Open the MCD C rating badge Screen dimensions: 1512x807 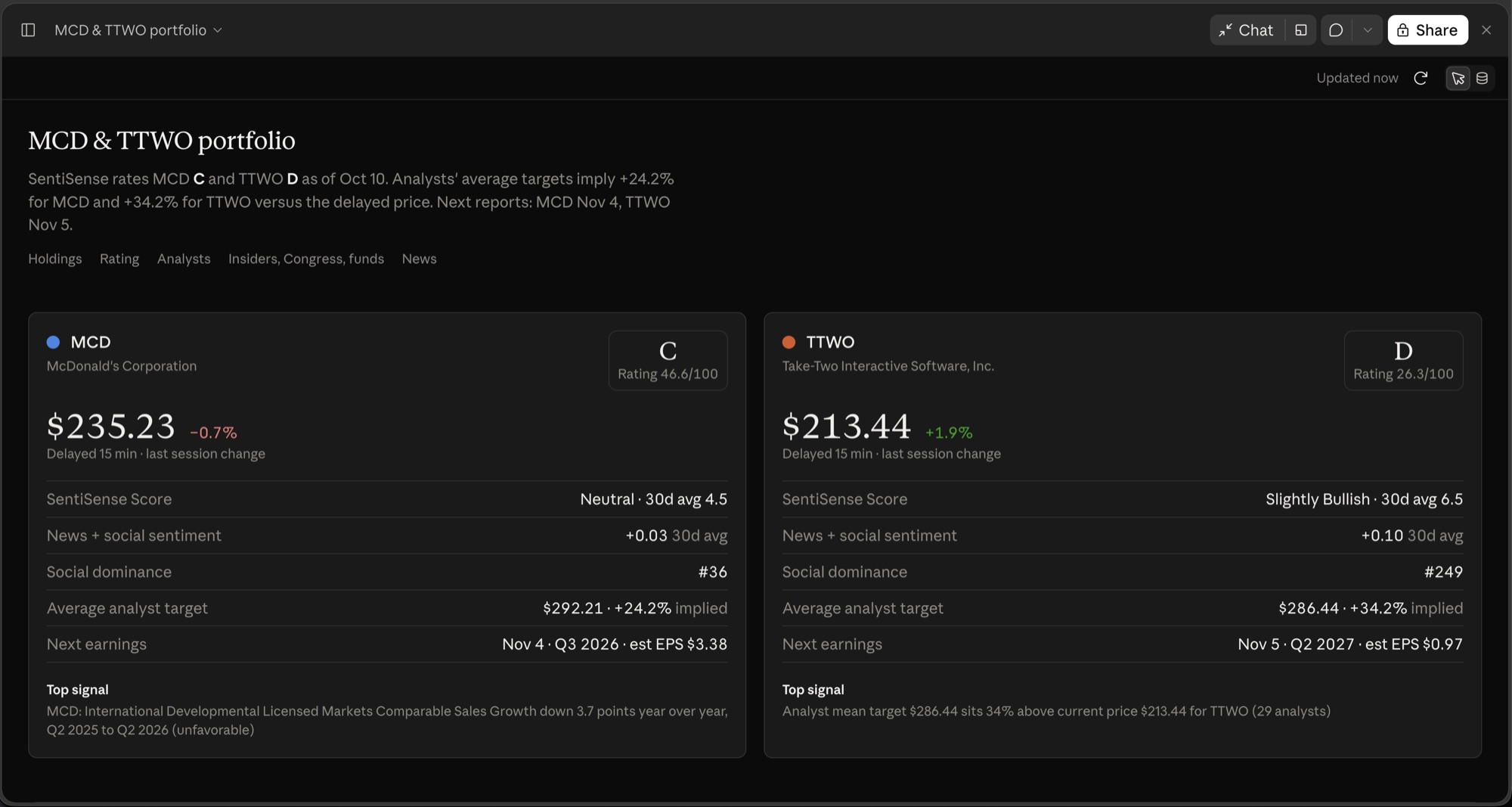[x=668, y=360]
